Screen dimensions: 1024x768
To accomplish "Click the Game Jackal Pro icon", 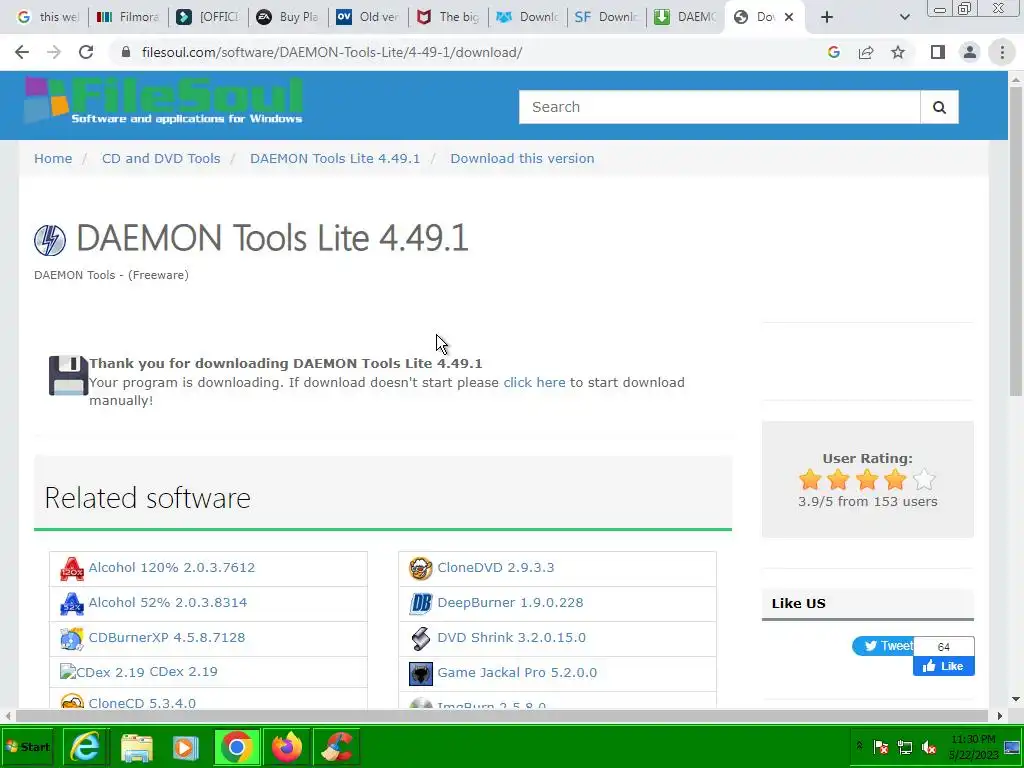I will point(421,673).
